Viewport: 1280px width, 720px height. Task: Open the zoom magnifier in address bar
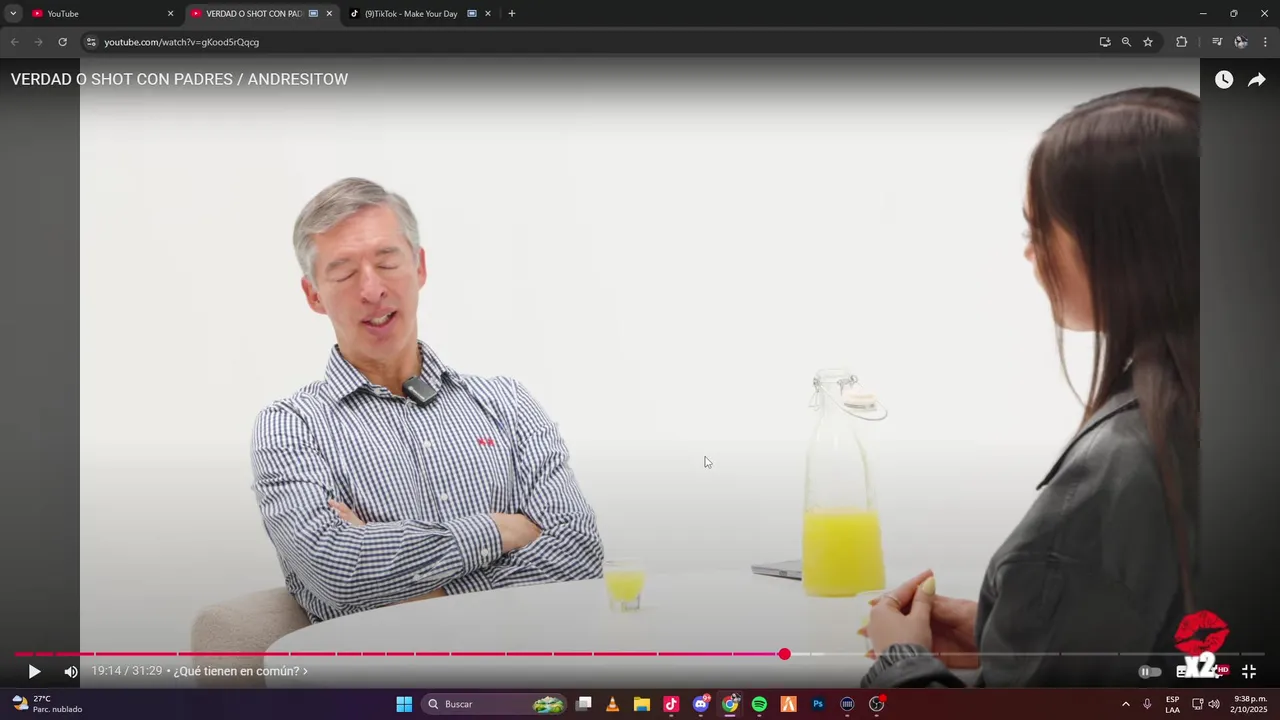point(1126,42)
